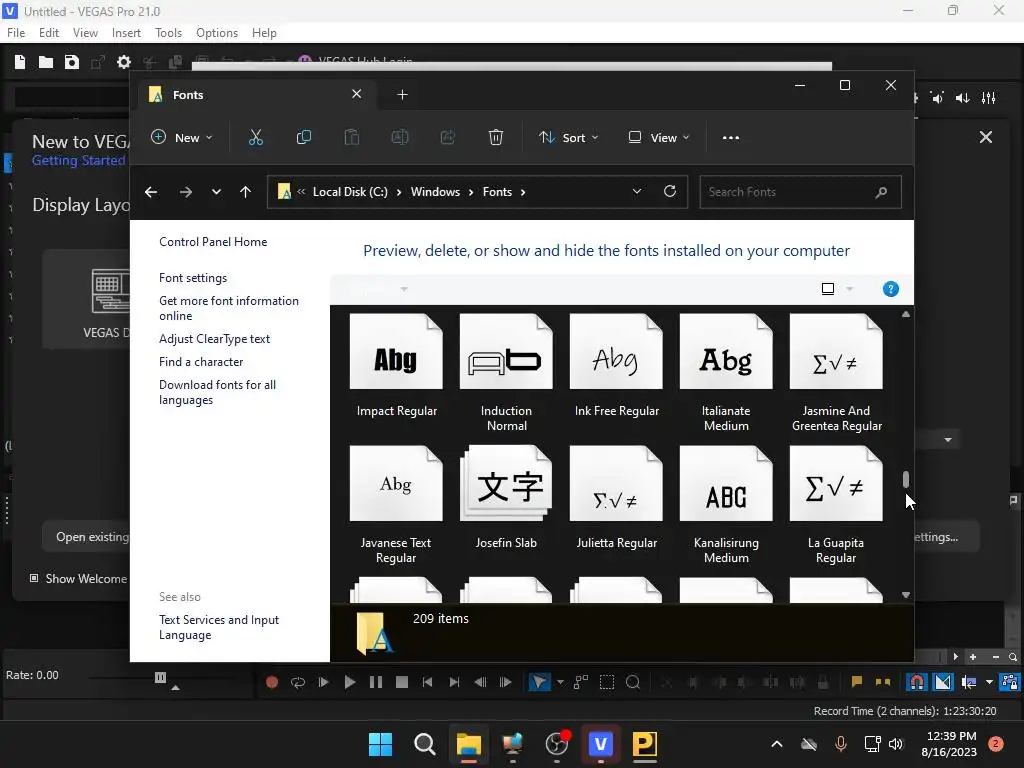Image resolution: width=1024 pixels, height=768 pixels.
Task: Click Download fonts for all languages link
Action: pyautogui.click(x=217, y=392)
